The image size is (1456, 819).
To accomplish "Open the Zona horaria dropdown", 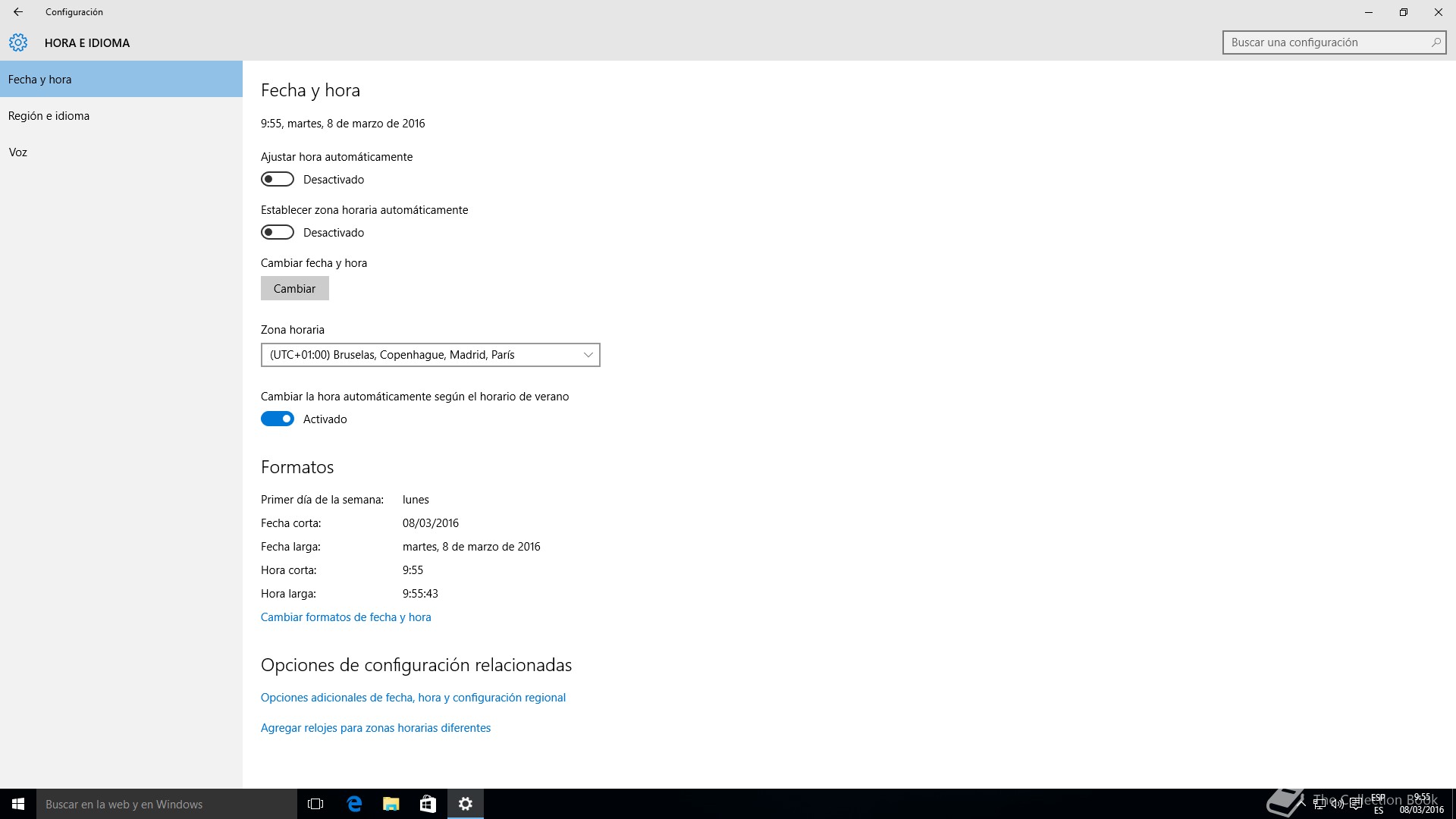I will (431, 355).
